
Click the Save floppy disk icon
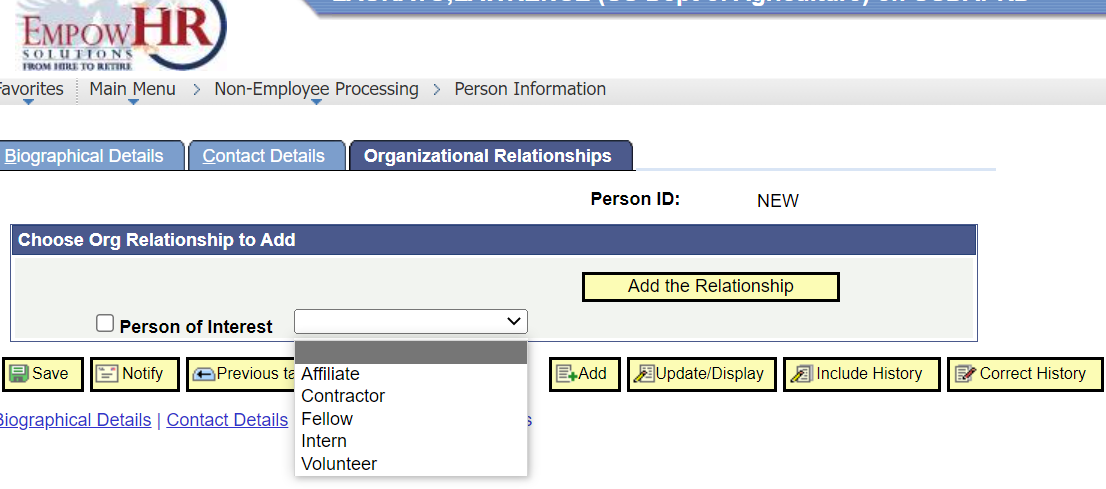coord(19,374)
